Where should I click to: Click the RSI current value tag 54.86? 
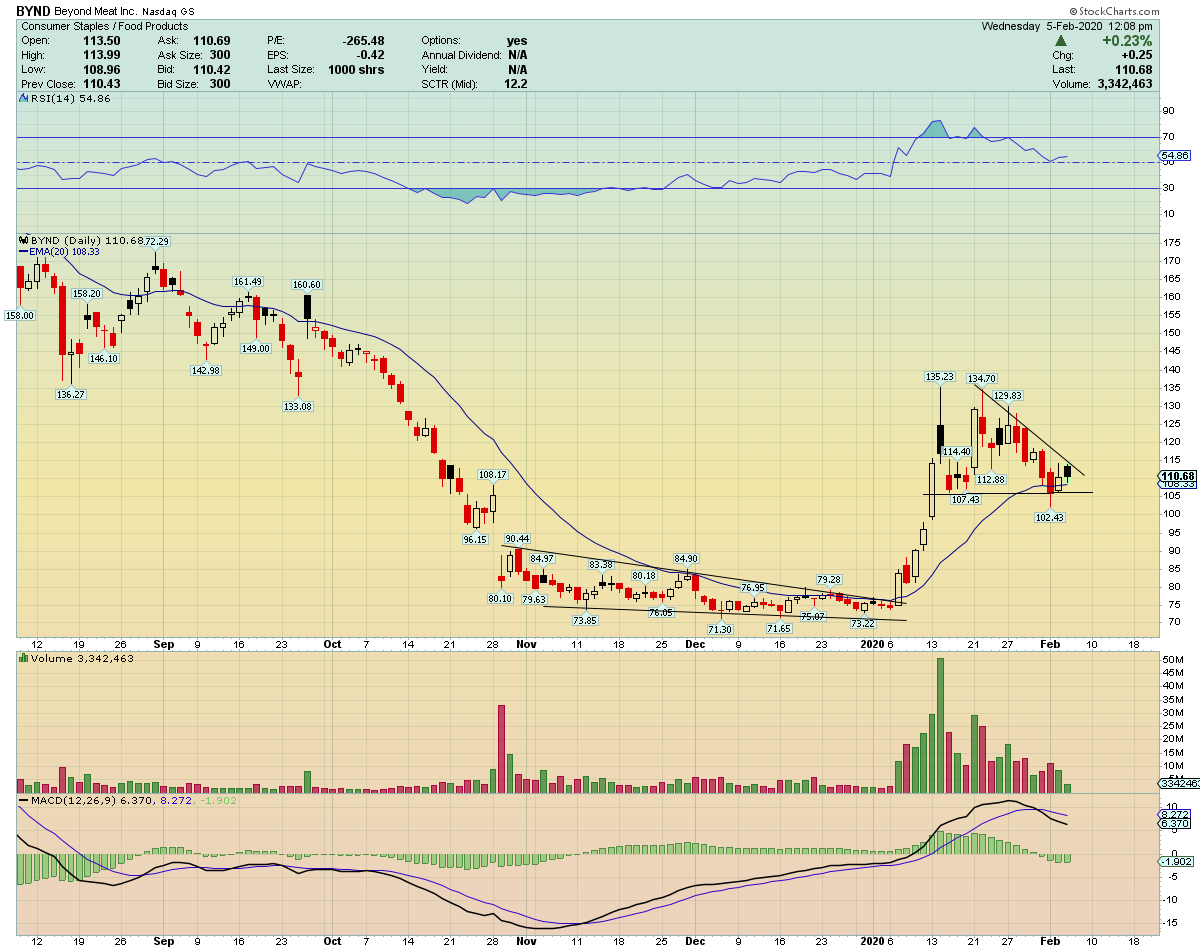pyautogui.click(x=1173, y=156)
